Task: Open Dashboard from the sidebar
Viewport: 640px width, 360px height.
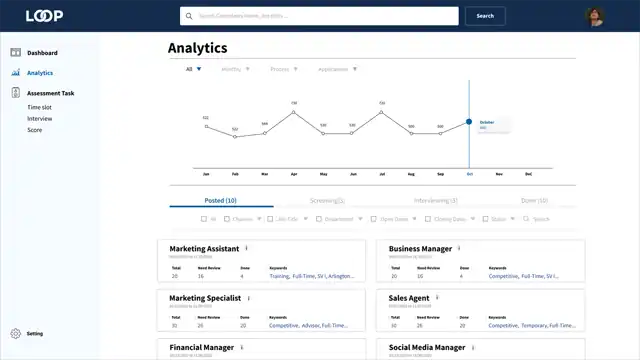Action: pyautogui.click(x=42, y=53)
